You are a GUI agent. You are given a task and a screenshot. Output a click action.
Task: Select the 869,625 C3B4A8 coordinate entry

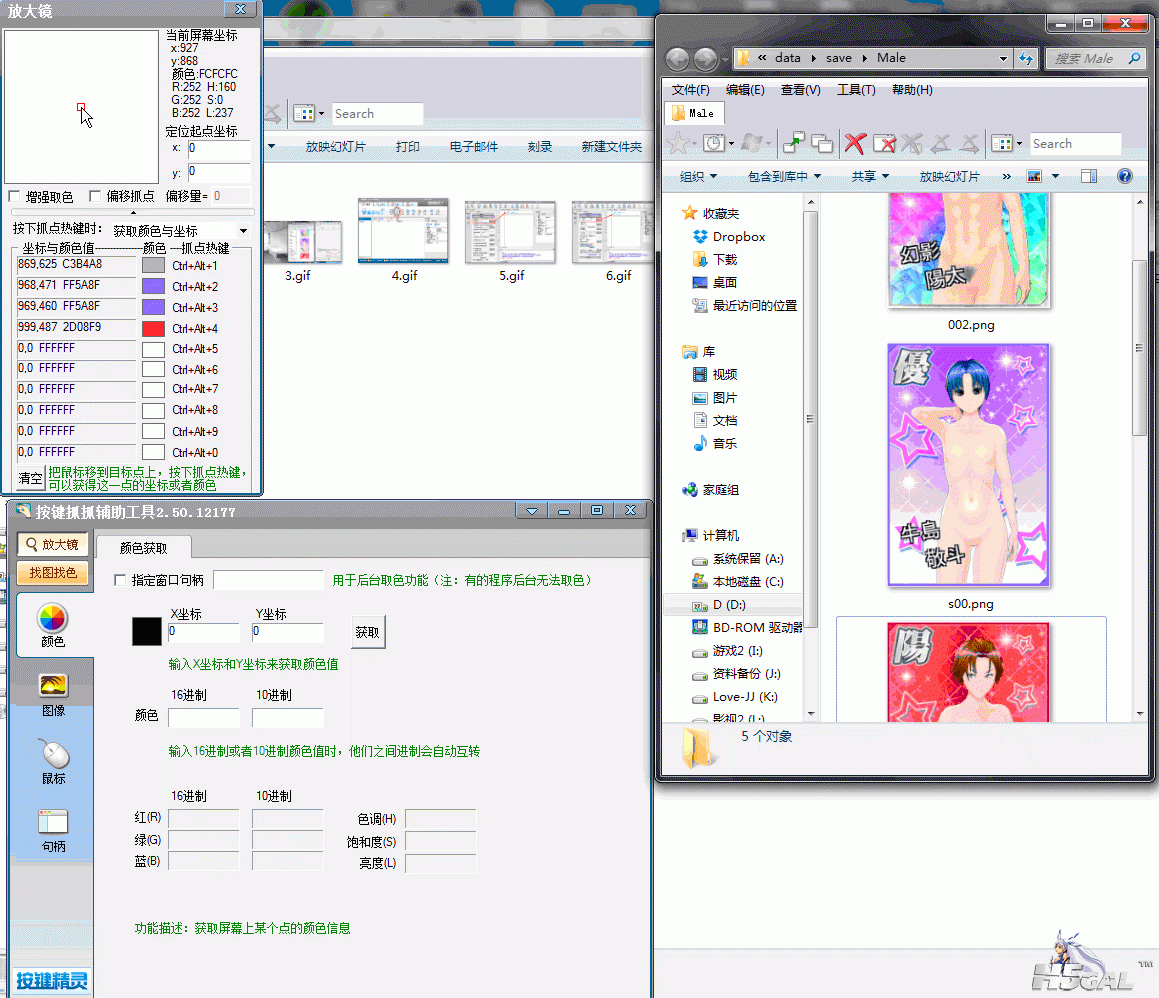75,264
